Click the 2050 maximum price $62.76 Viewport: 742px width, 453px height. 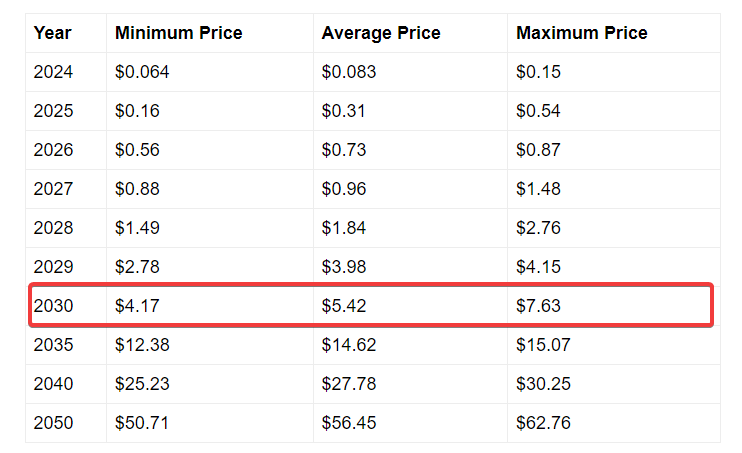(543, 423)
